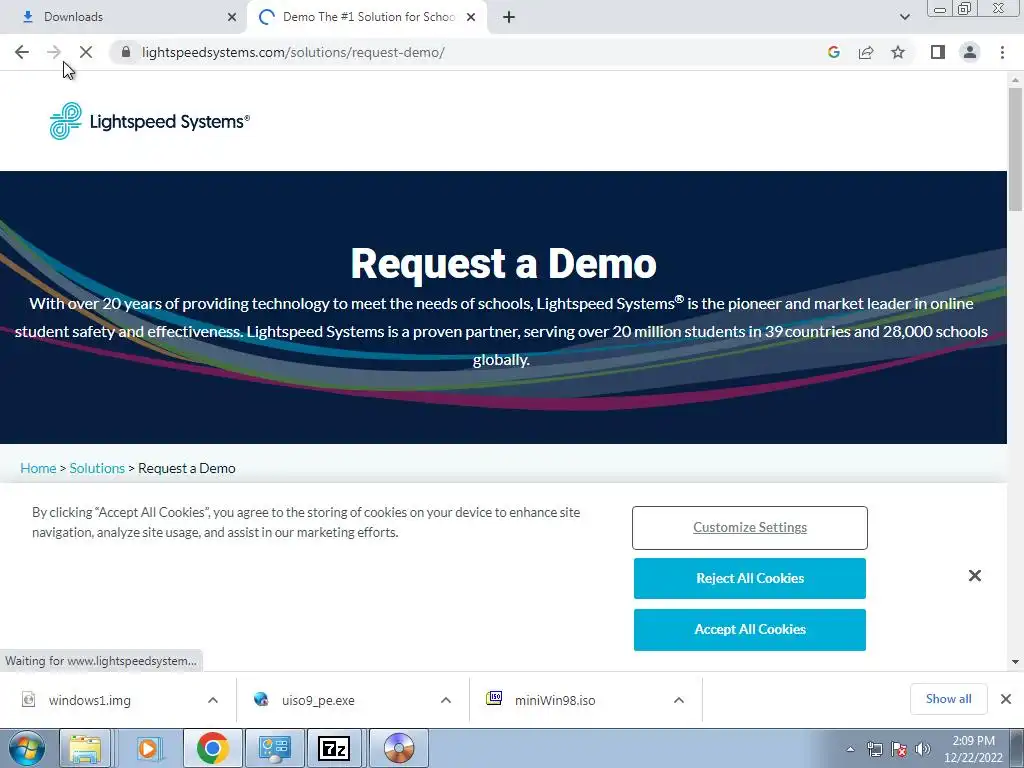
Task: Expand options for miniWin98.iso download
Action: click(679, 700)
